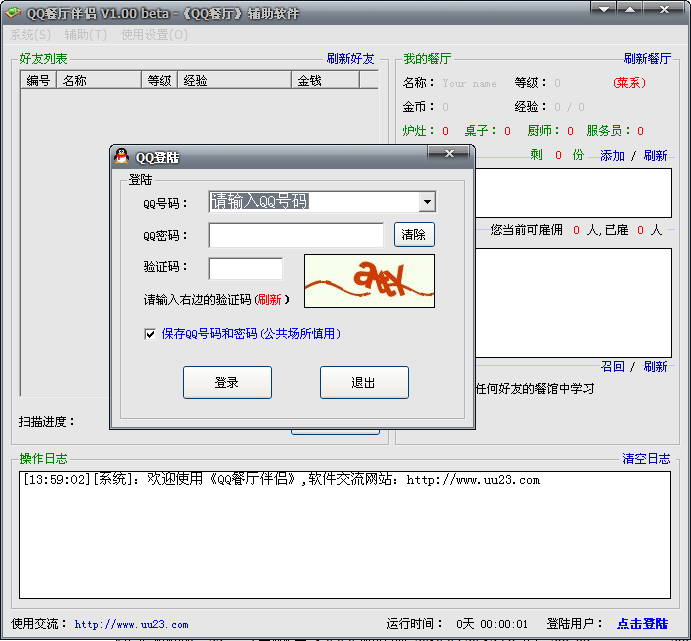Click the 编号 column header
The width and height of the screenshot is (691, 641).
tap(38, 80)
